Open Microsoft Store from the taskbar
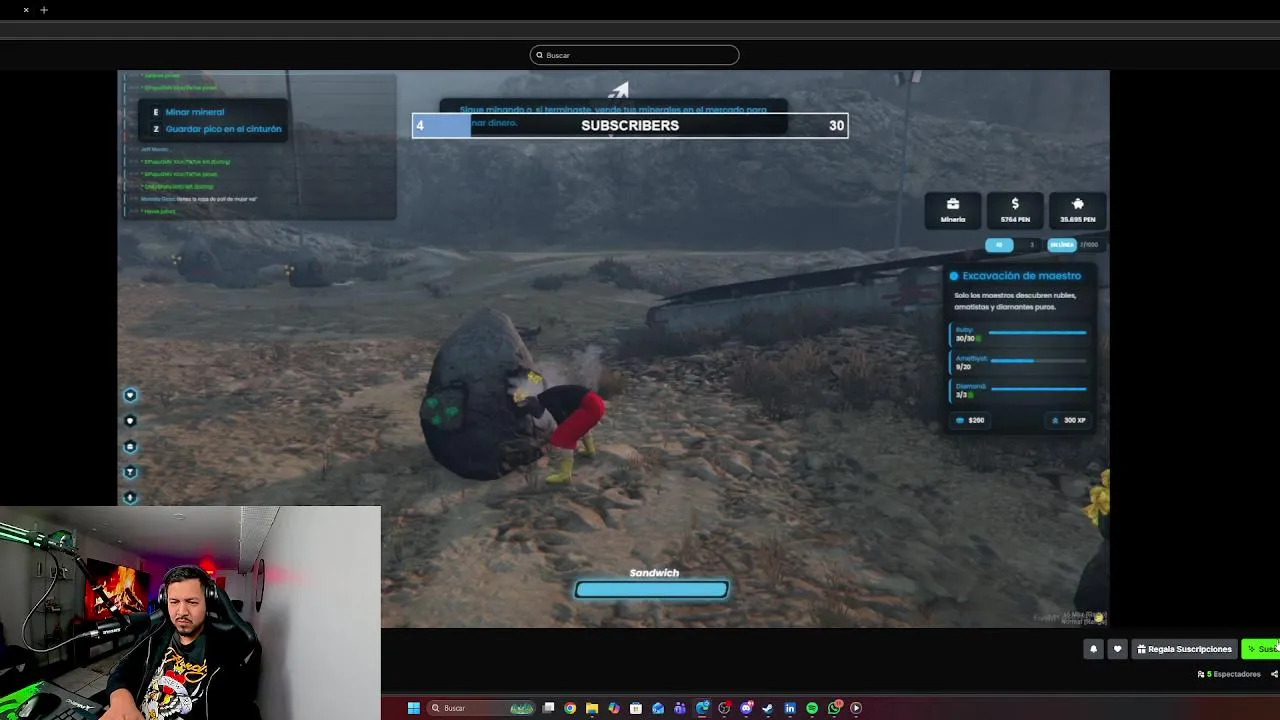 click(x=636, y=708)
